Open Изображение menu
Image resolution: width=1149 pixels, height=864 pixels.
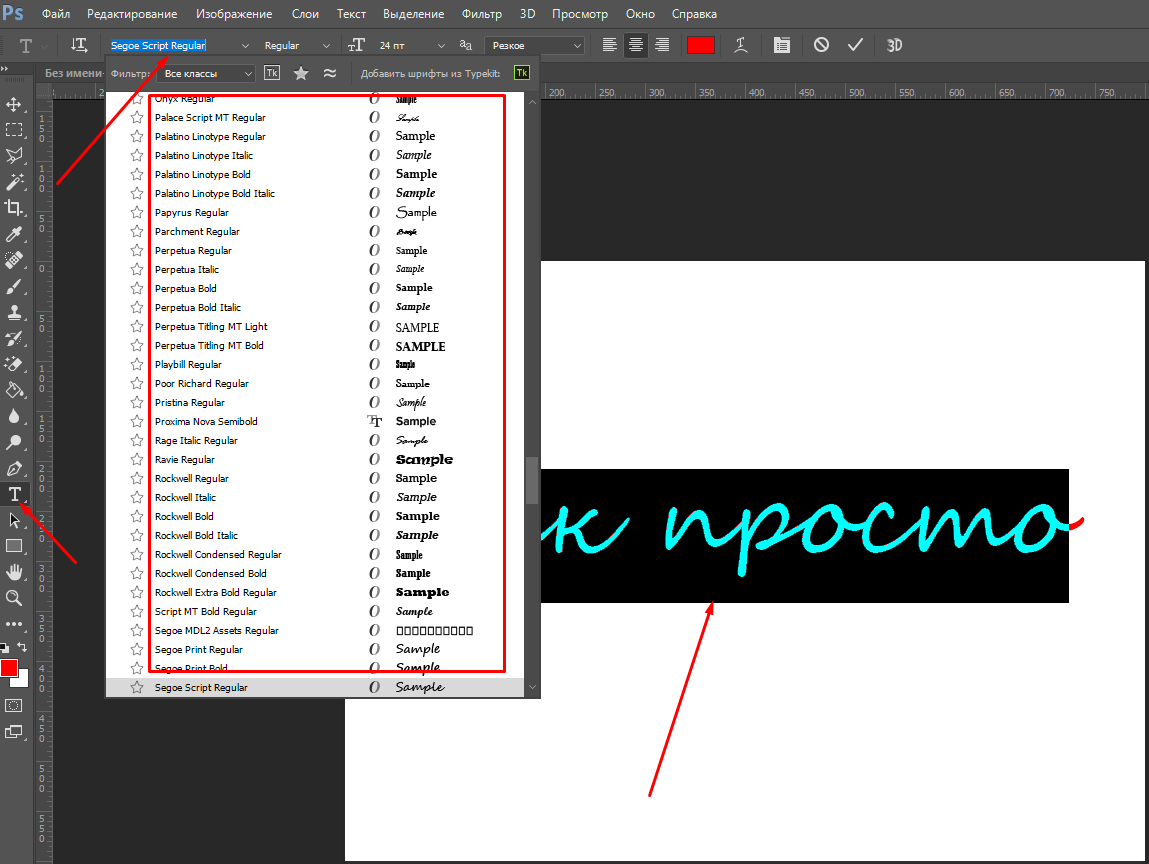pos(234,14)
